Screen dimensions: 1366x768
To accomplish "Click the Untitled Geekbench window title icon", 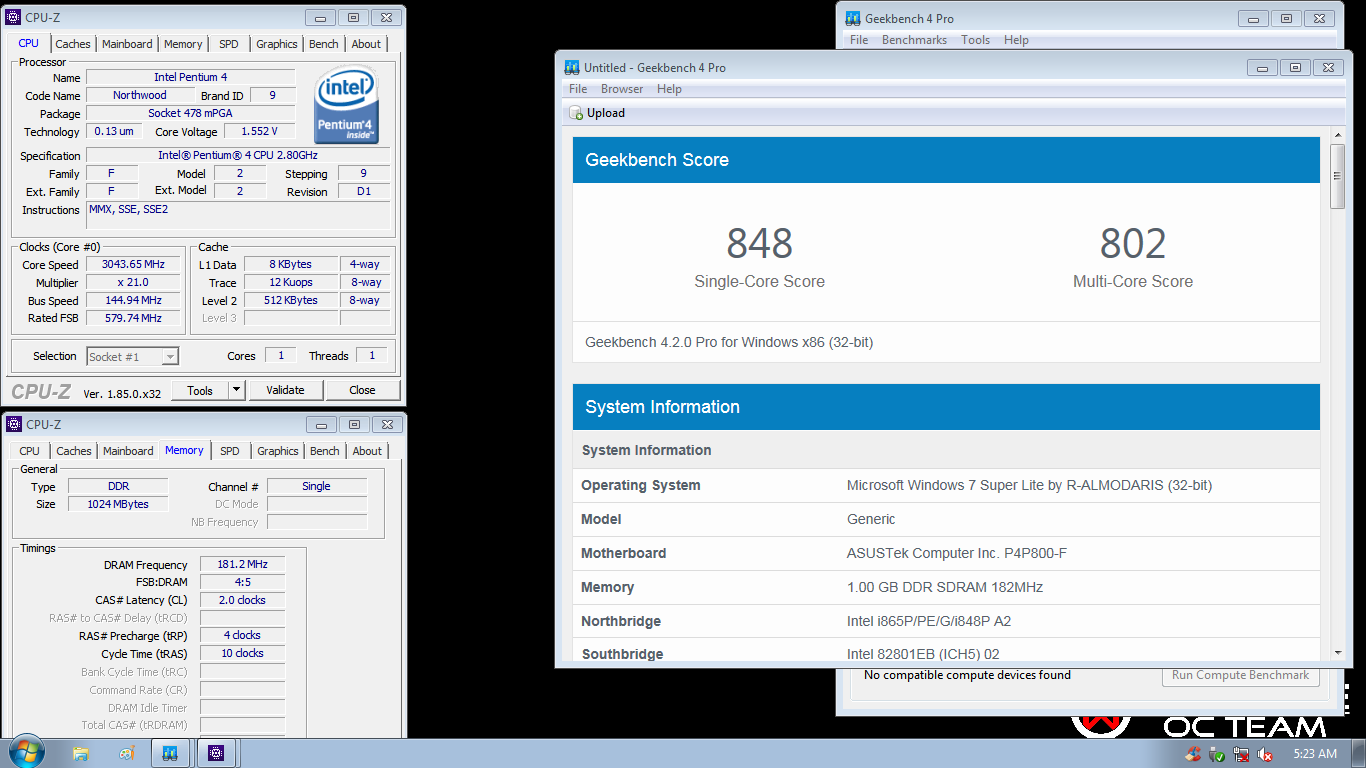I will pos(571,67).
